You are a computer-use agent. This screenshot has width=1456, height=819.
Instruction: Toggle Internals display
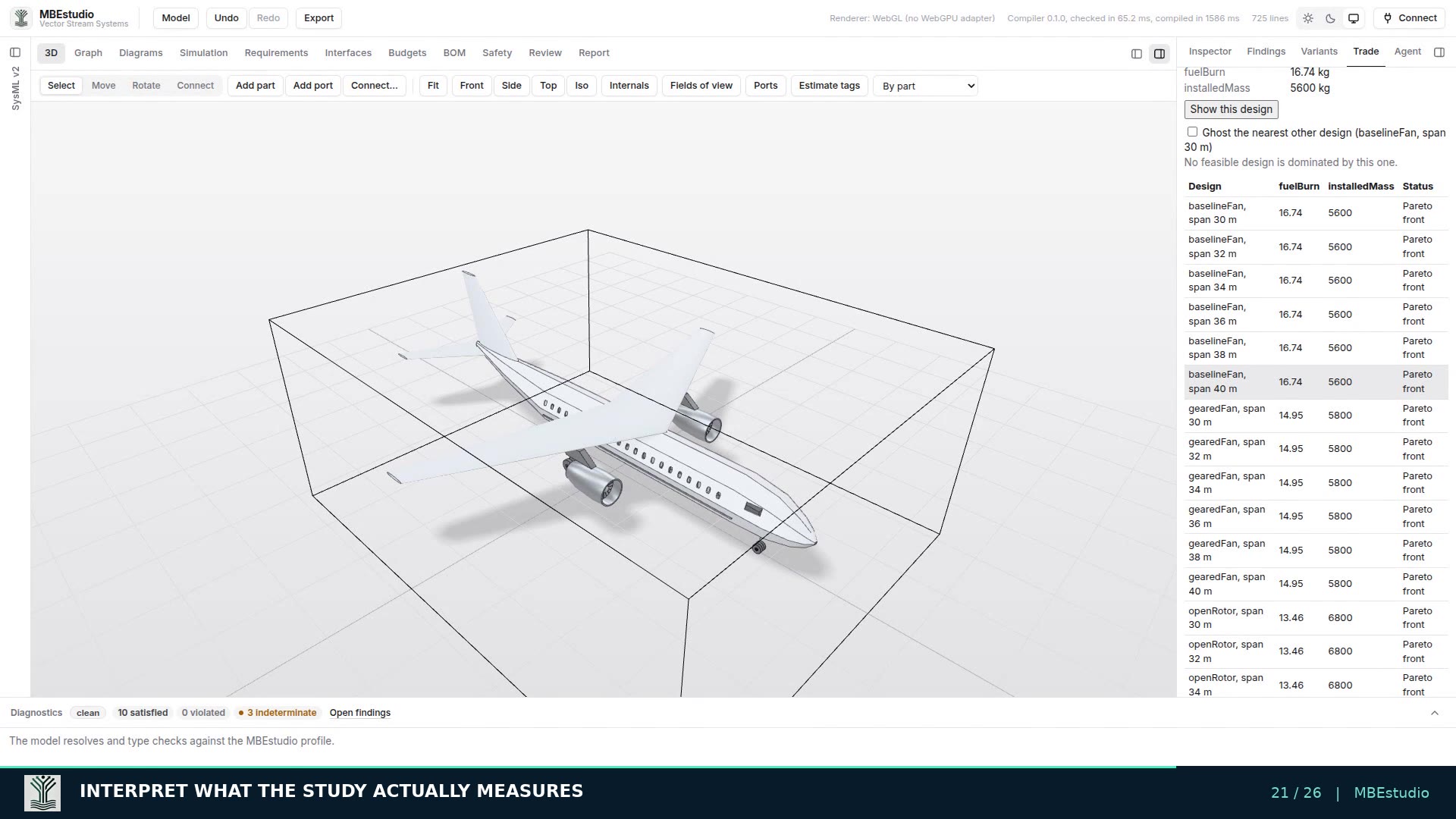[x=629, y=86]
